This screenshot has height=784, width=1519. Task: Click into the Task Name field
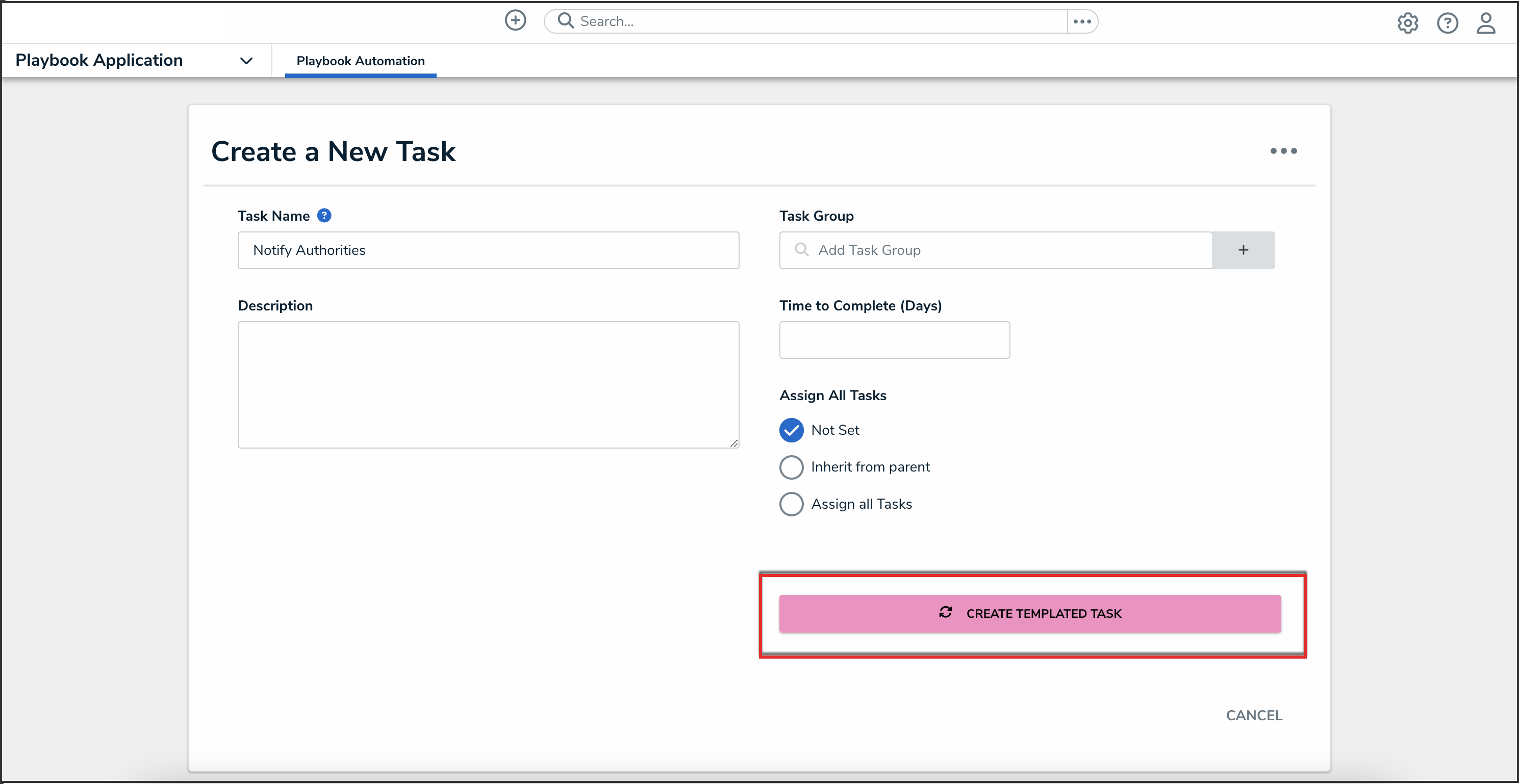tap(488, 250)
